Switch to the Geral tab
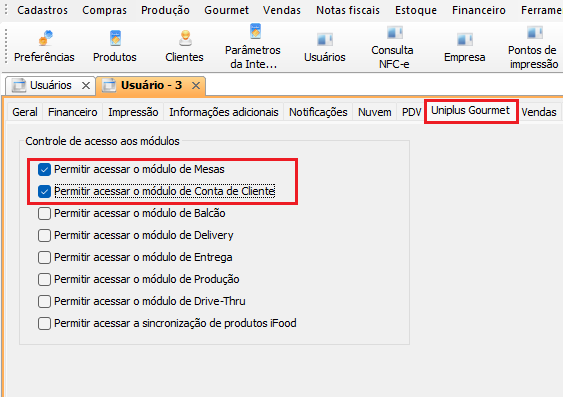The image size is (563, 397). pyautogui.click(x=25, y=112)
